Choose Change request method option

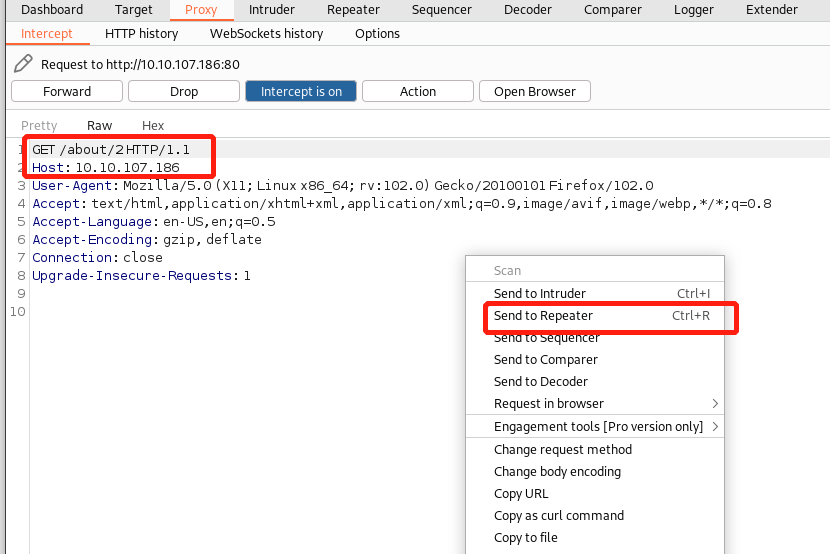(562, 450)
